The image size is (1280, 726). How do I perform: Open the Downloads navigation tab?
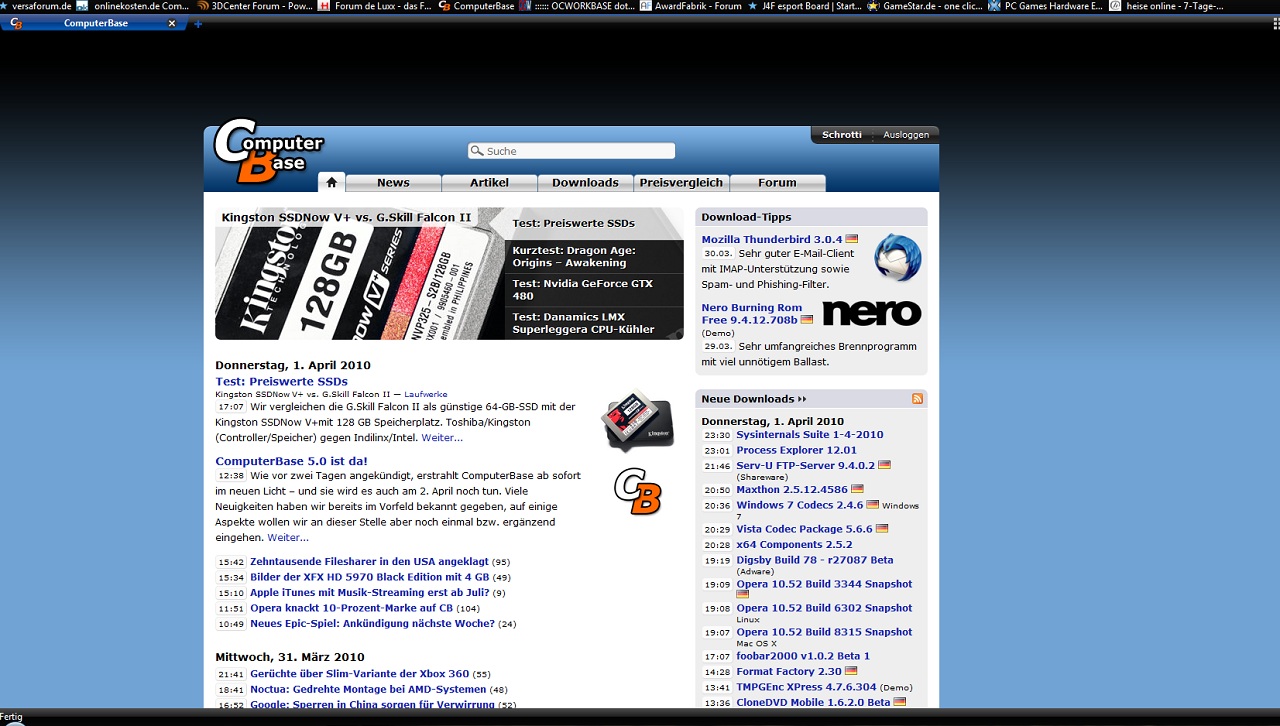tap(585, 183)
